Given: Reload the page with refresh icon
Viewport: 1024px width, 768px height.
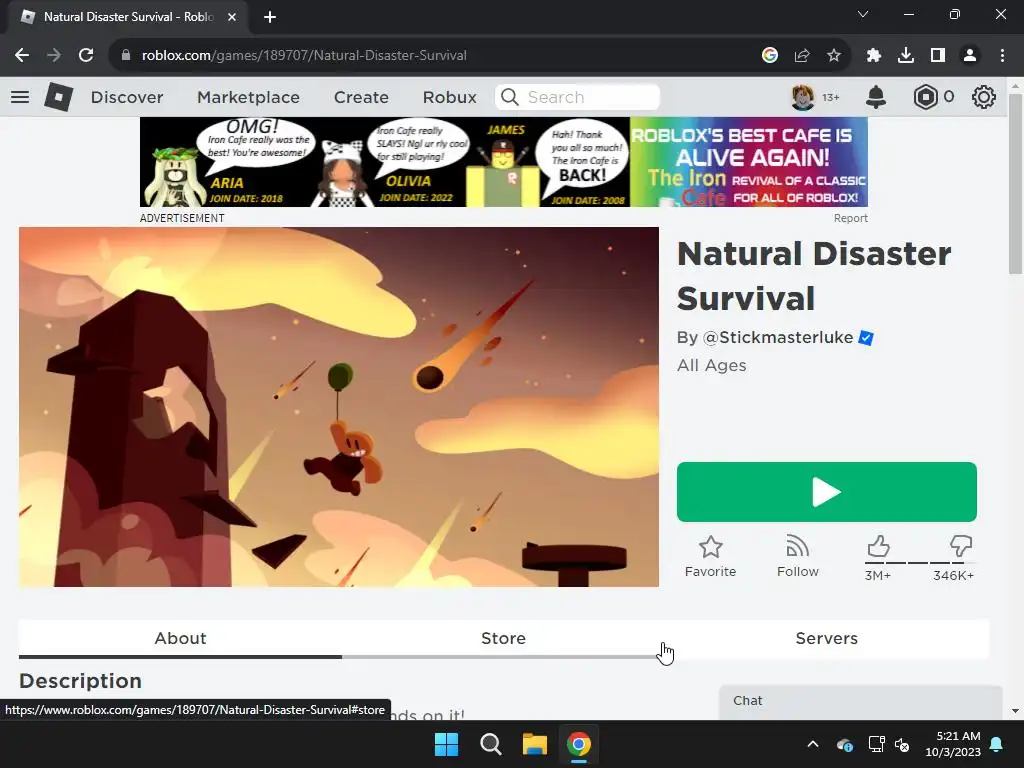Looking at the screenshot, I should coord(86,56).
